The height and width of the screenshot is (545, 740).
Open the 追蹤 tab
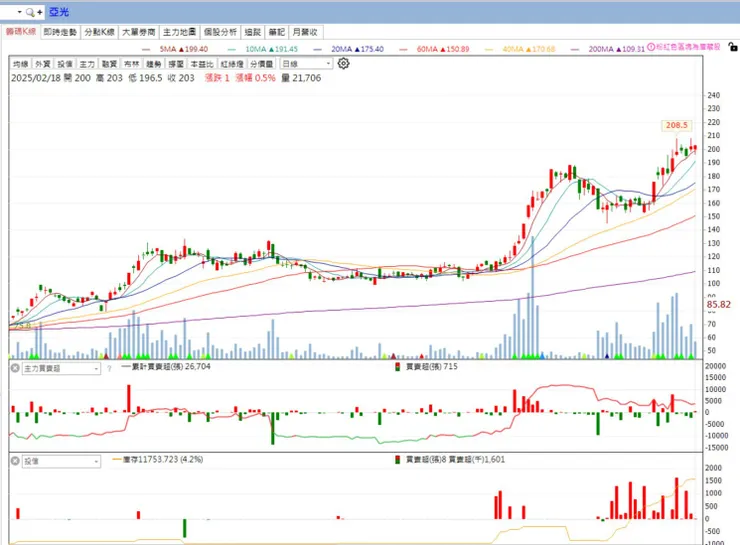pyautogui.click(x=253, y=32)
